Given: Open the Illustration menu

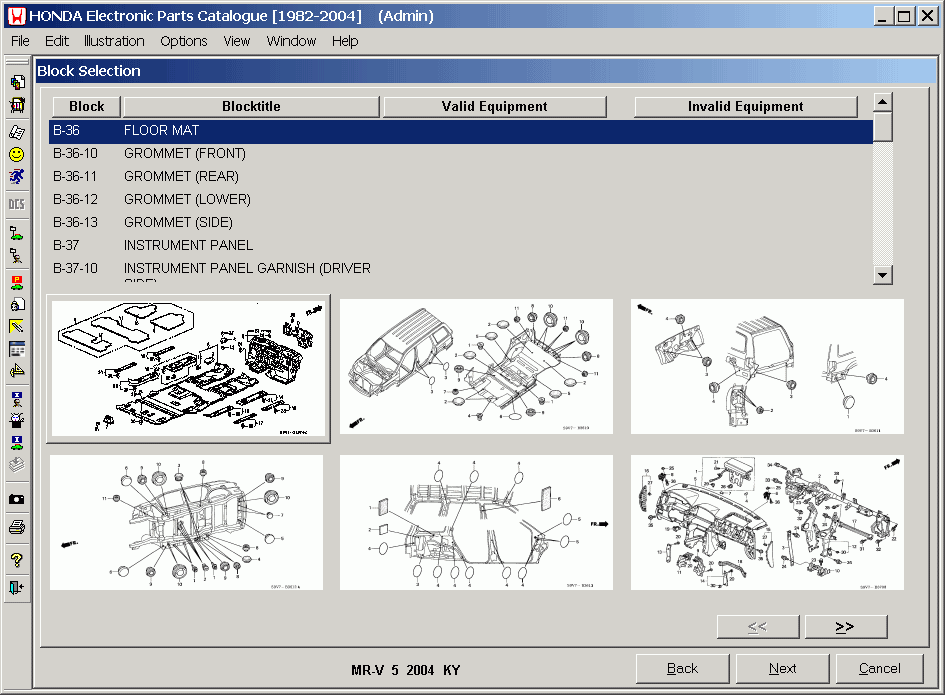Looking at the screenshot, I should (x=114, y=41).
